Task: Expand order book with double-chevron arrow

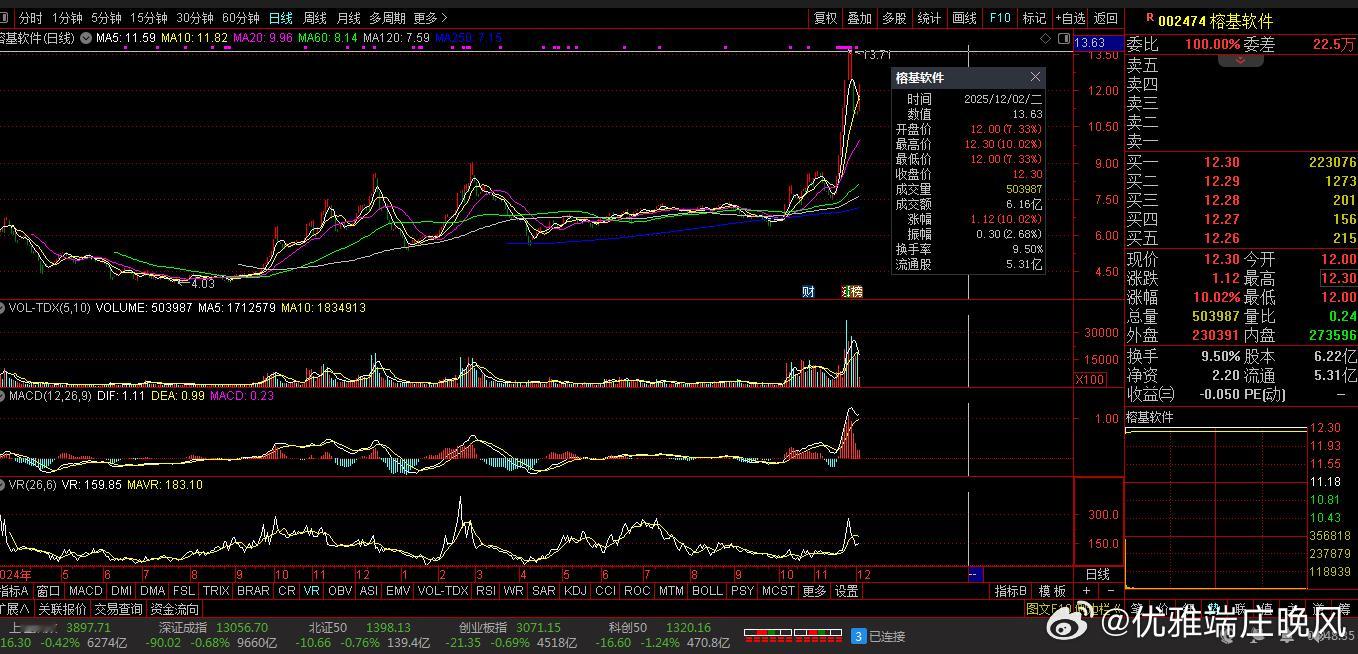Action: pyautogui.click(x=1241, y=60)
